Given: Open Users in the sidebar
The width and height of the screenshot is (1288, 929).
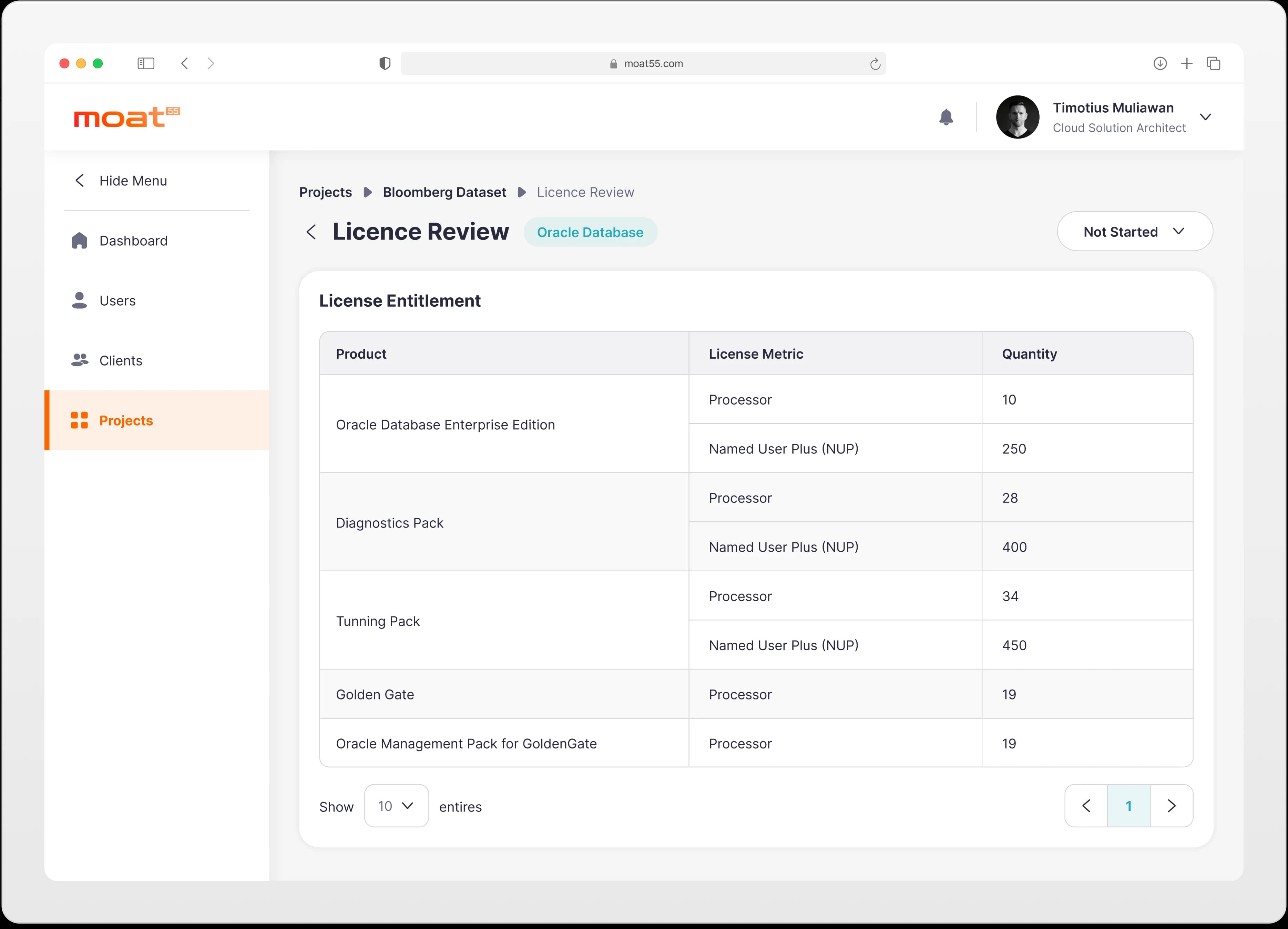Looking at the screenshot, I should pos(157,300).
